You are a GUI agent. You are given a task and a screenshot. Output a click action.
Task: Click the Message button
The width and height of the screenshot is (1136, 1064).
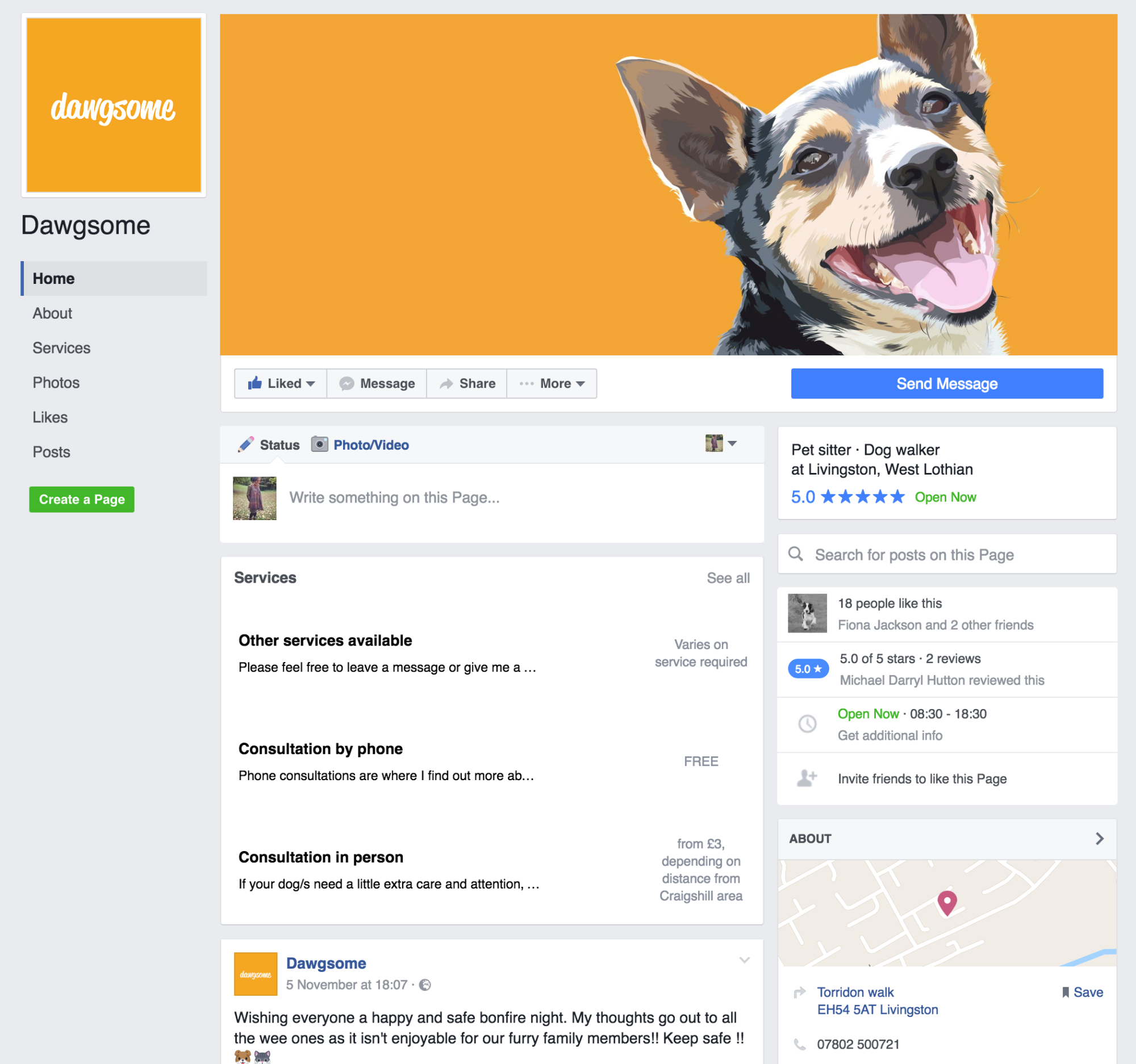tap(377, 384)
